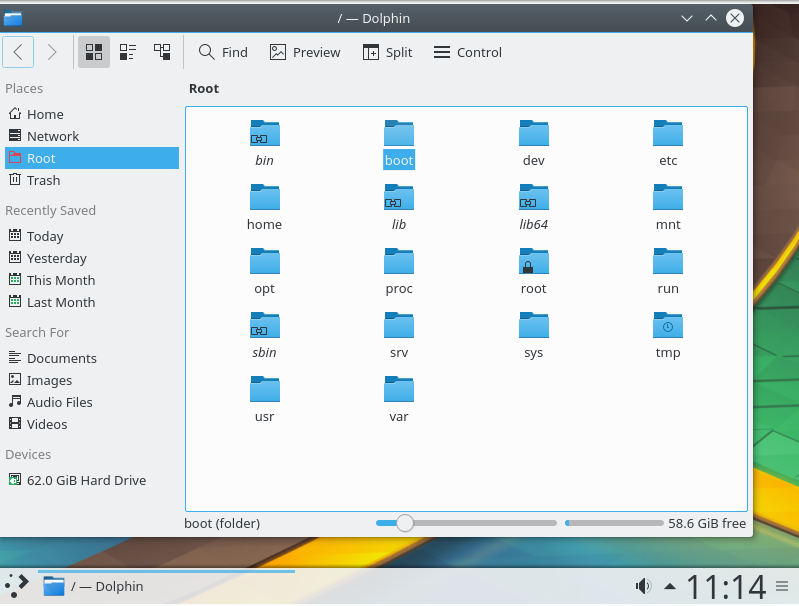Go back using the left arrow button

20,52
